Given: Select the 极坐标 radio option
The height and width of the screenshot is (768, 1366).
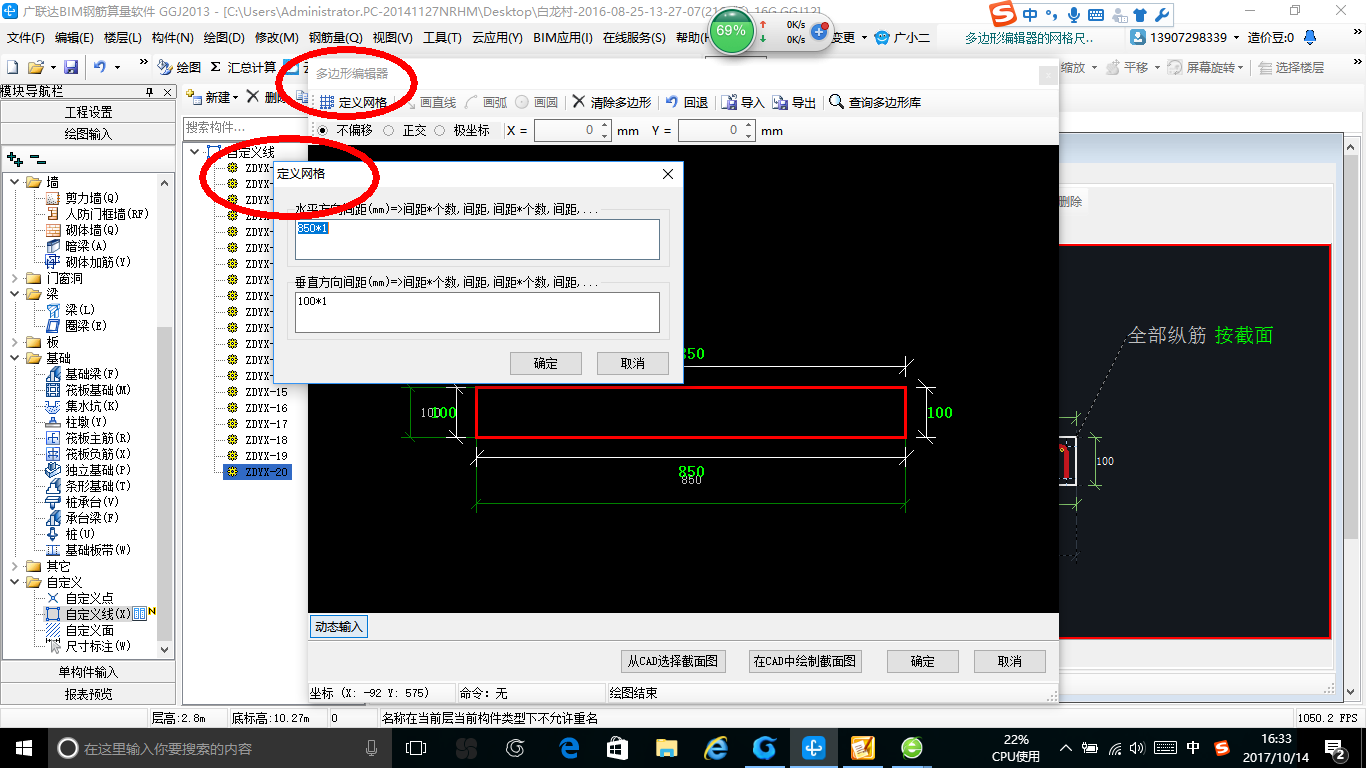Looking at the screenshot, I should pyautogui.click(x=440, y=130).
